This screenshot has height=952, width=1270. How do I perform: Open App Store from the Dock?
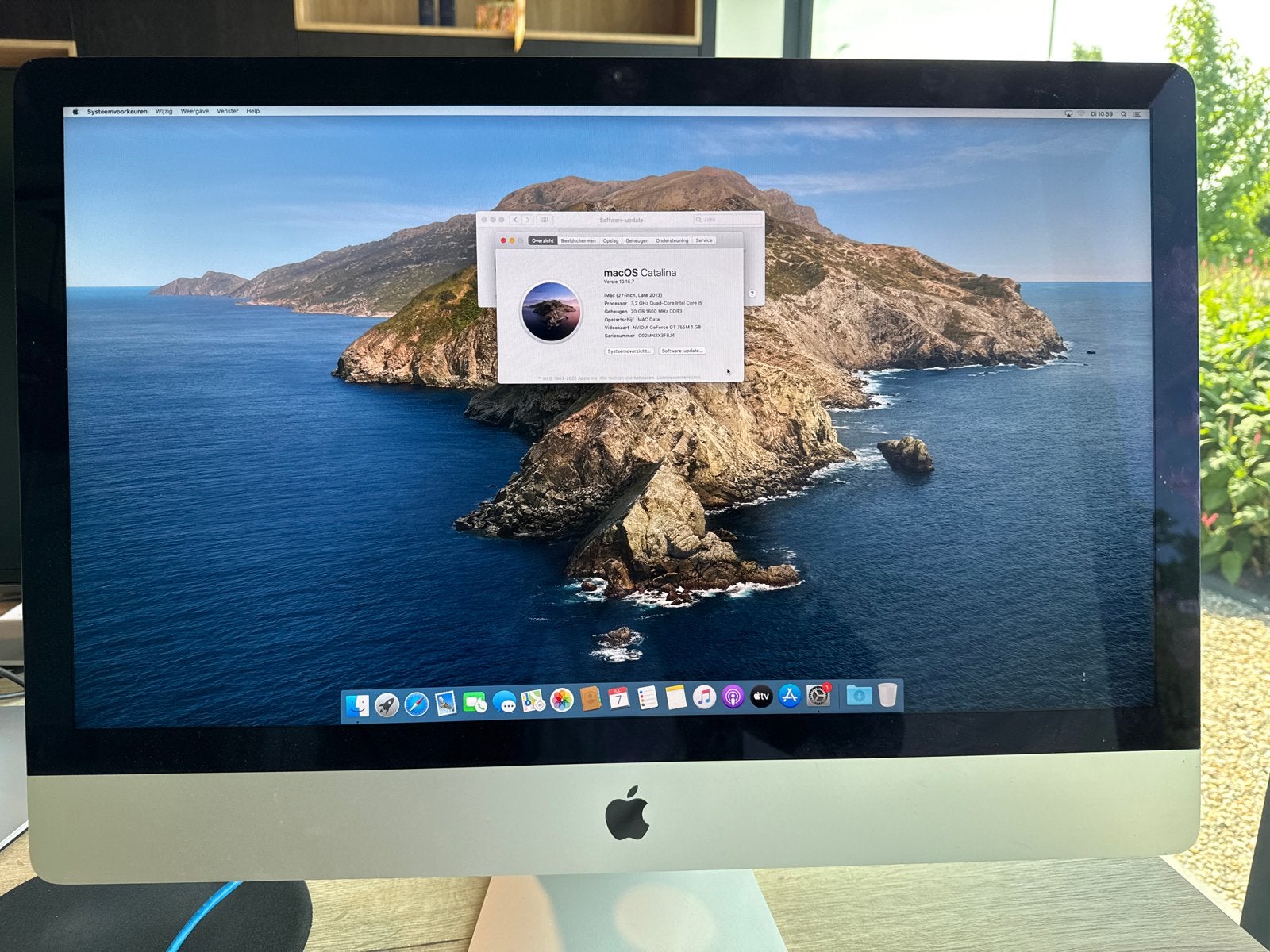790,696
